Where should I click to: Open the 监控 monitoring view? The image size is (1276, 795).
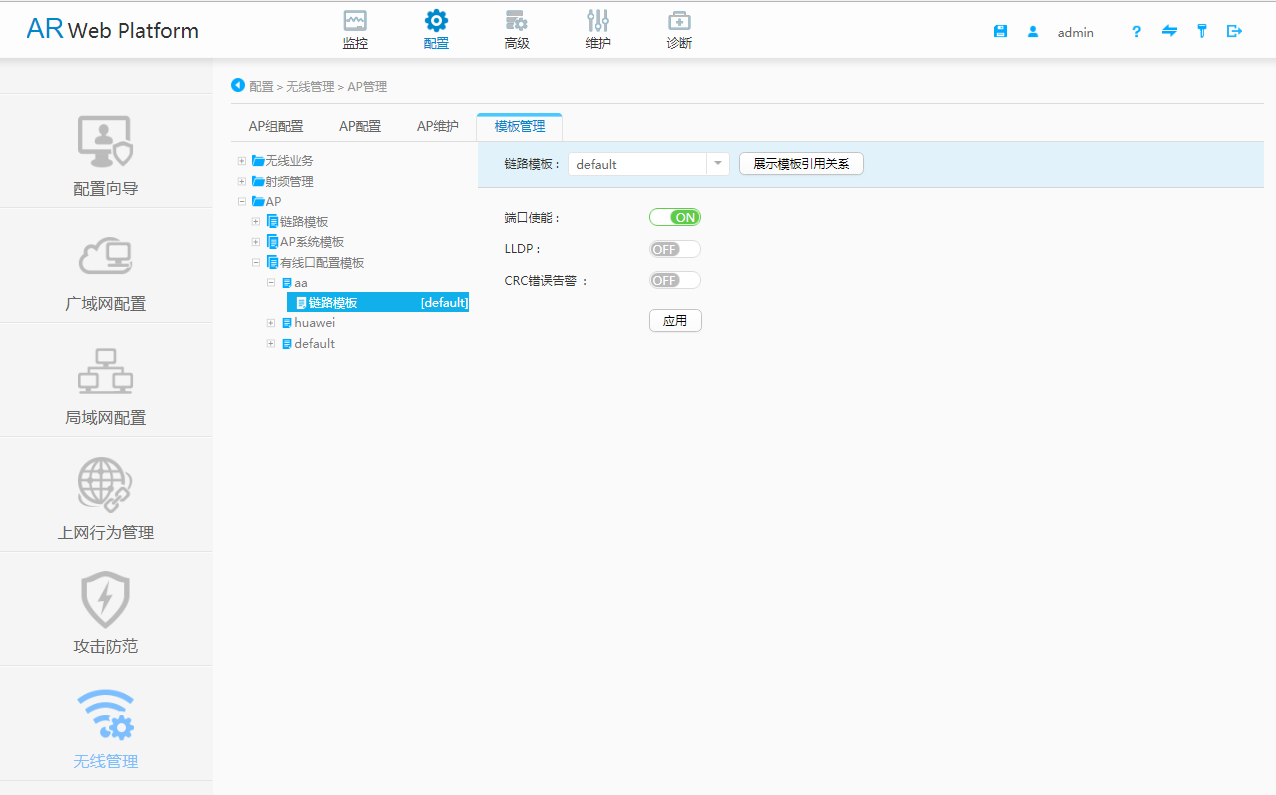click(x=354, y=28)
